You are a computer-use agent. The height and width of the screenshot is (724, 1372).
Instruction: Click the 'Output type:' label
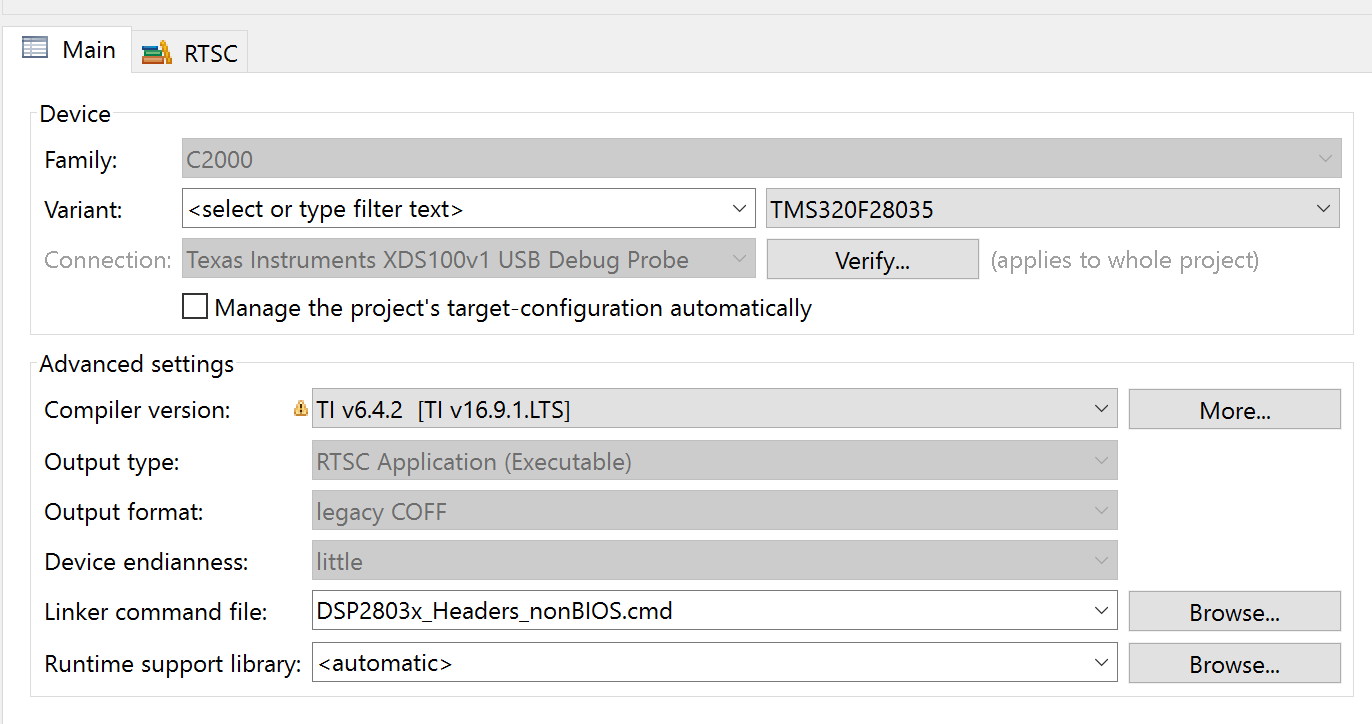(112, 462)
